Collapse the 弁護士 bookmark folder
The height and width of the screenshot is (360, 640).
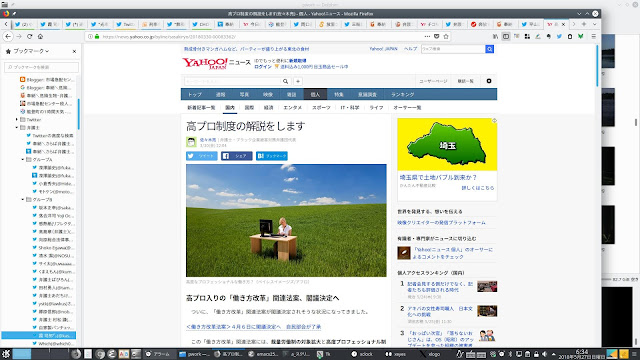coord(17,127)
